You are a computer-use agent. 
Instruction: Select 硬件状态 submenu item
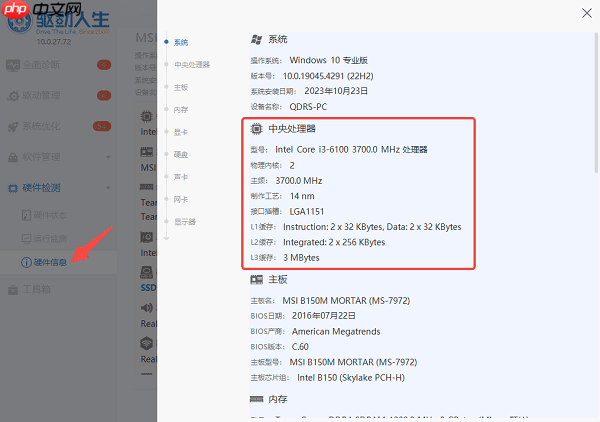[50, 215]
